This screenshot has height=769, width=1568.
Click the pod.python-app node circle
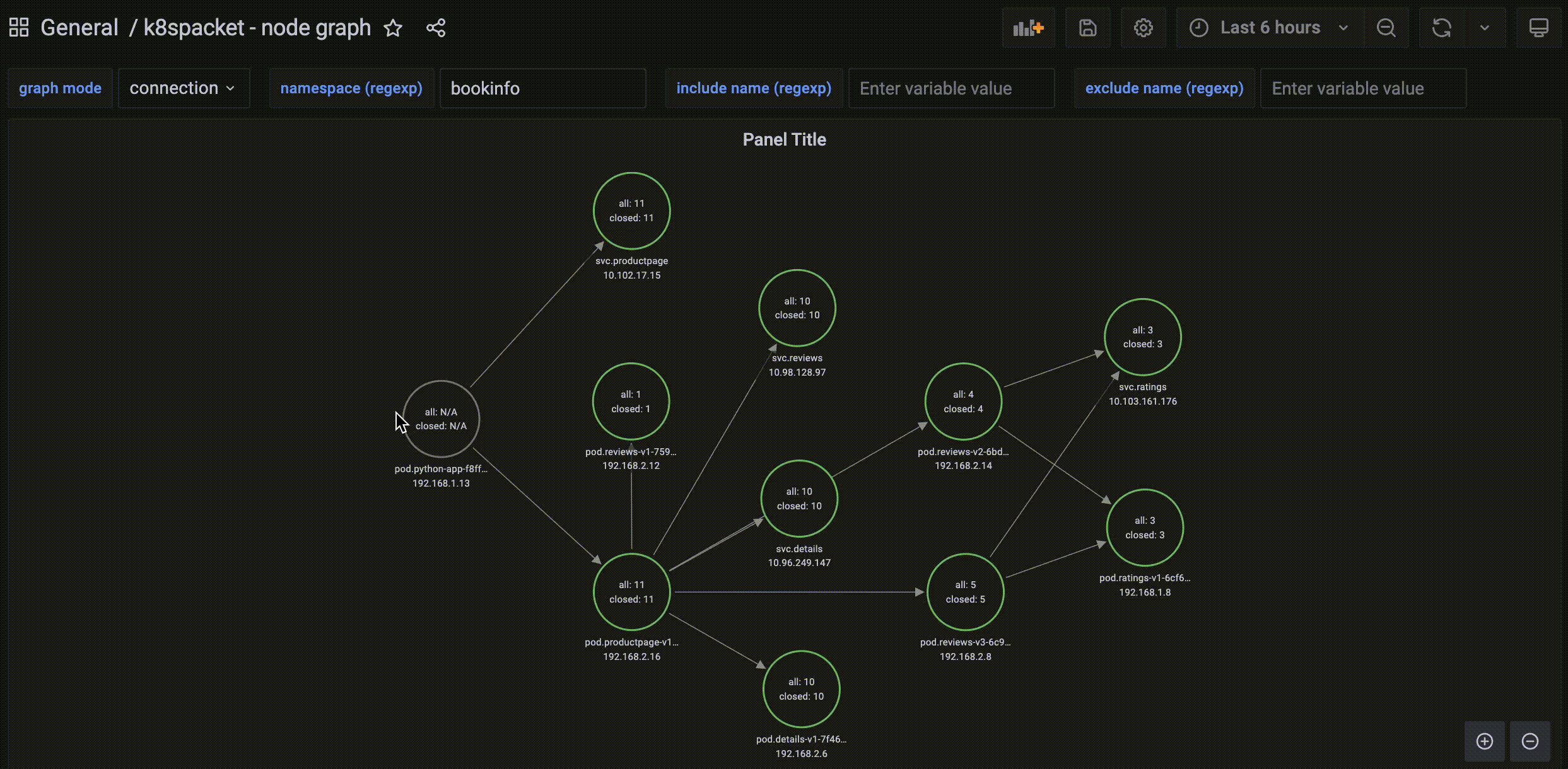click(x=441, y=419)
